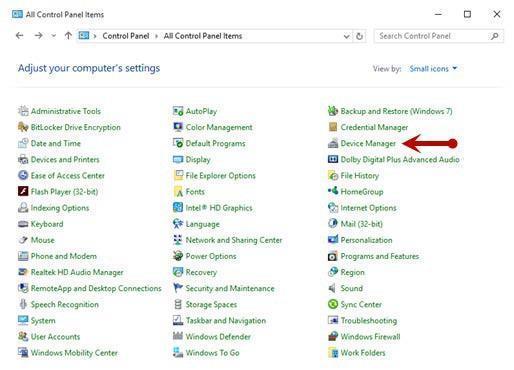The width and height of the screenshot is (514, 370).
Task: Open recent locations dropdown arrow
Action: pos(53,36)
